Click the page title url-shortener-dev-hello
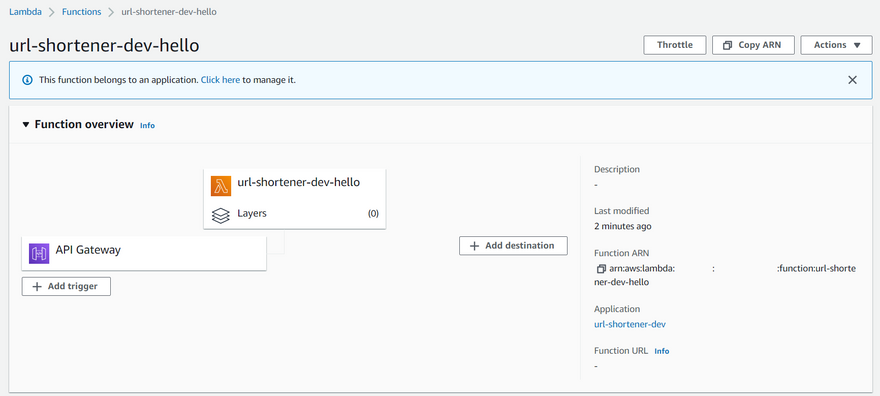This screenshot has height=396, width=880. tap(104, 45)
